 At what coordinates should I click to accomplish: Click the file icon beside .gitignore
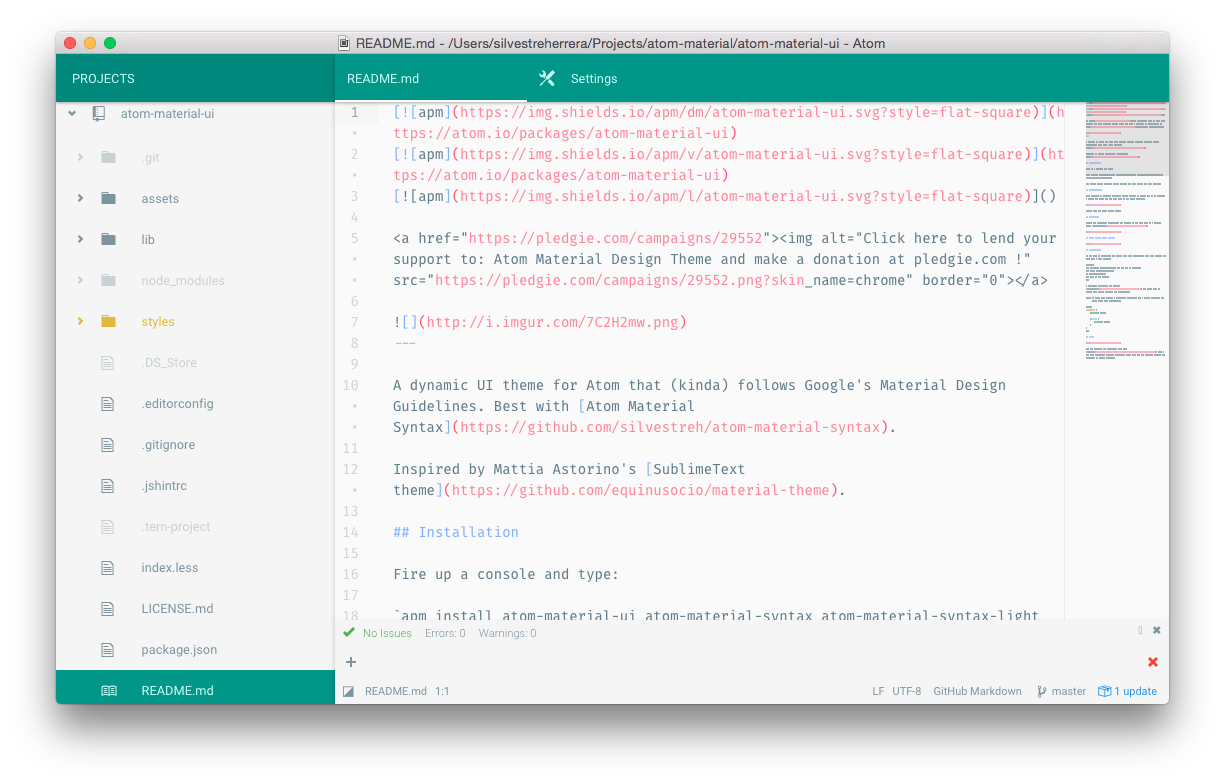click(x=108, y=445)
